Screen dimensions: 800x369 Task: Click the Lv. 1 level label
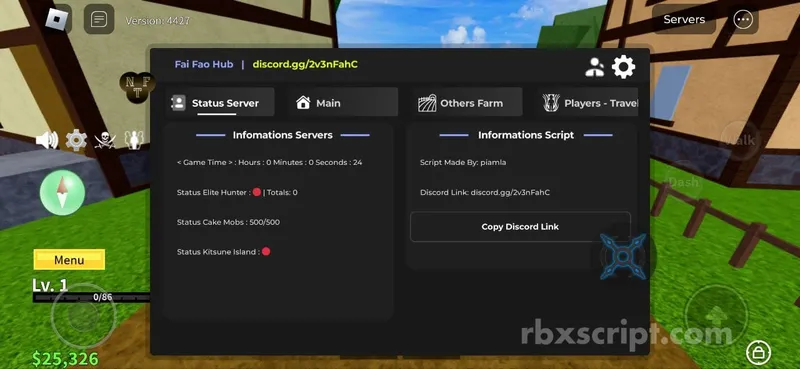click(50, 285)
